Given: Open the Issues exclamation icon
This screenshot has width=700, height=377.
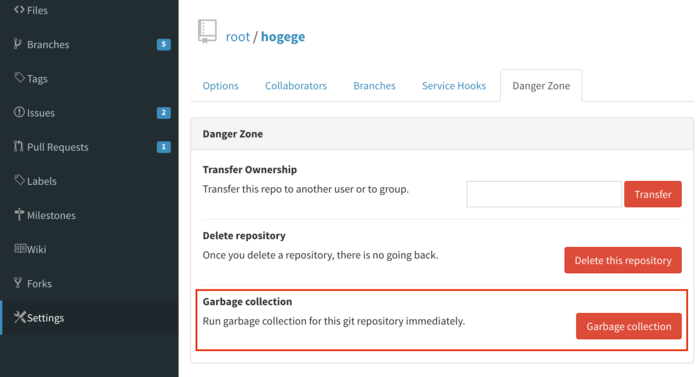Looking at the screenshot, I should 19,112.
